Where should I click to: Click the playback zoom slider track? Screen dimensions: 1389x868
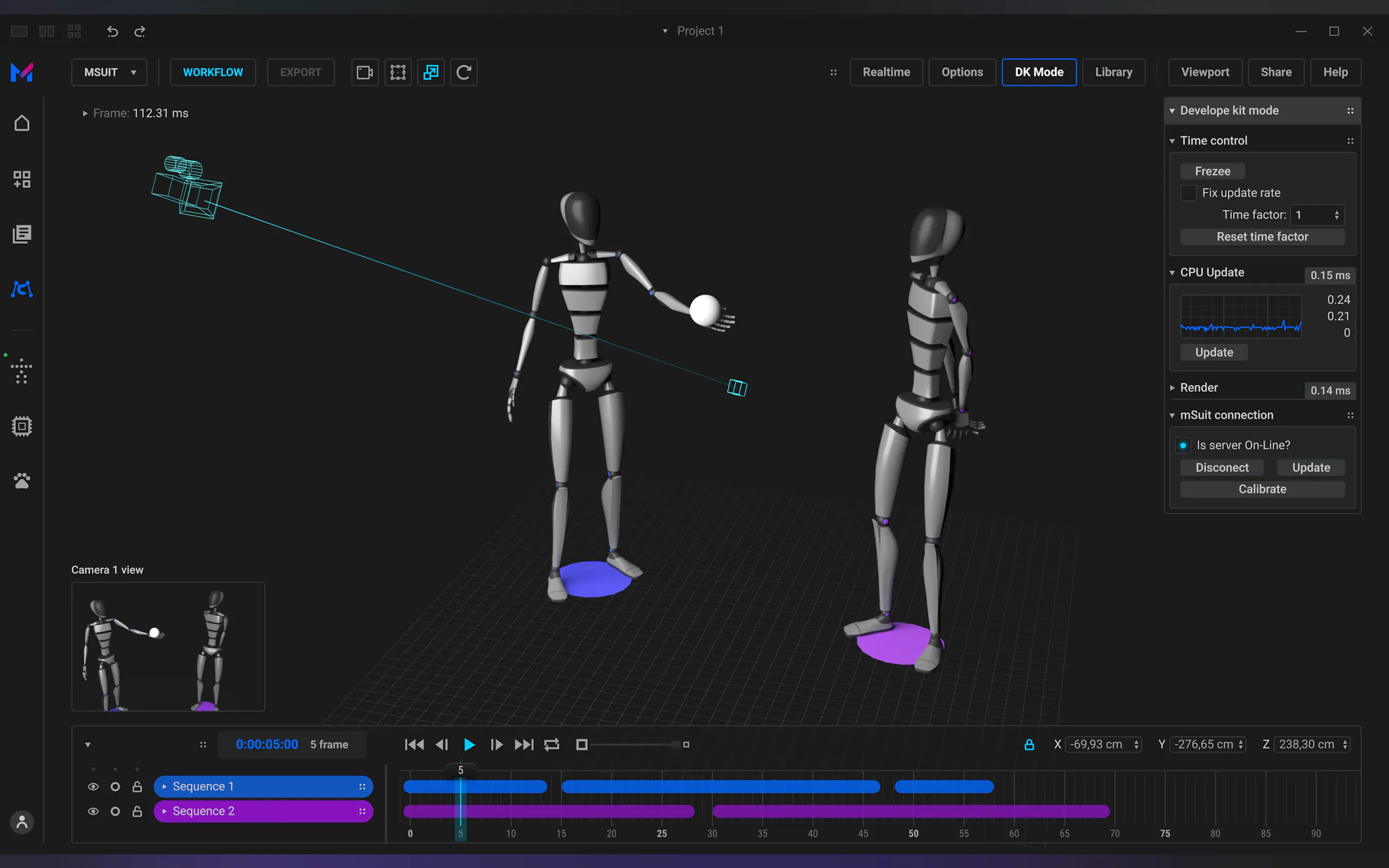point(632,744)
